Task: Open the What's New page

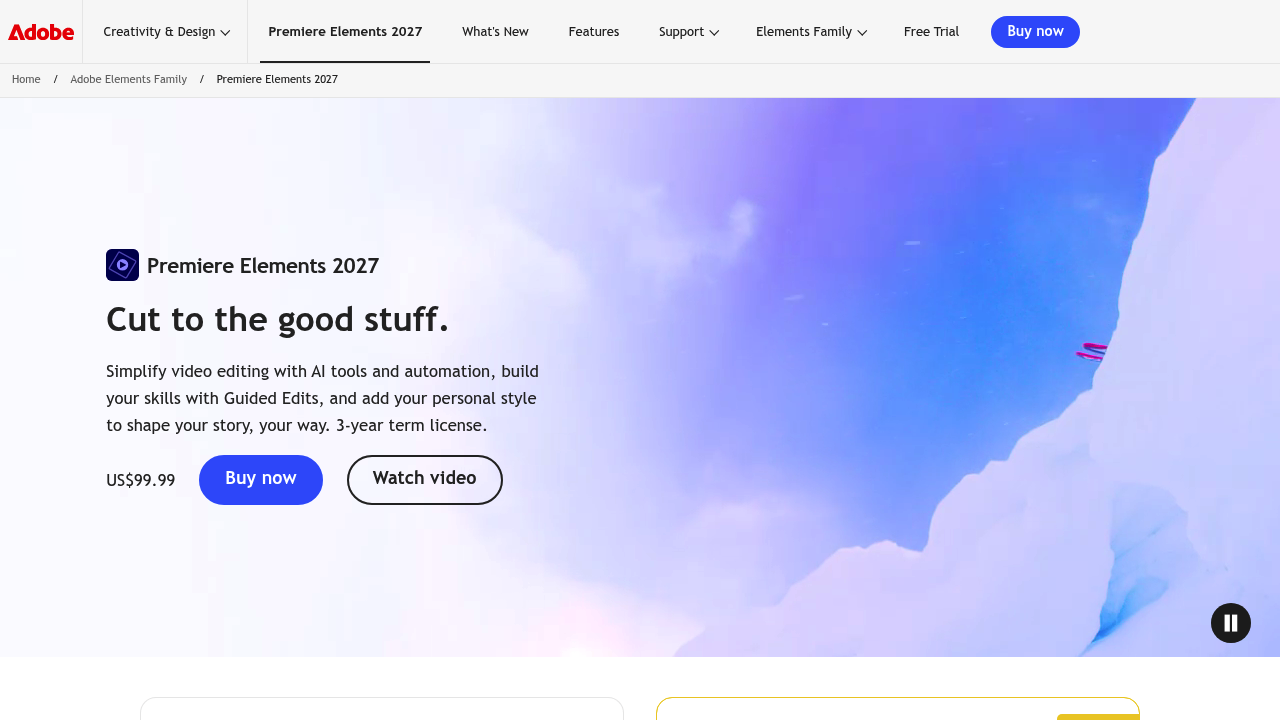Action: pyautogui.click(x=495, y=32)
